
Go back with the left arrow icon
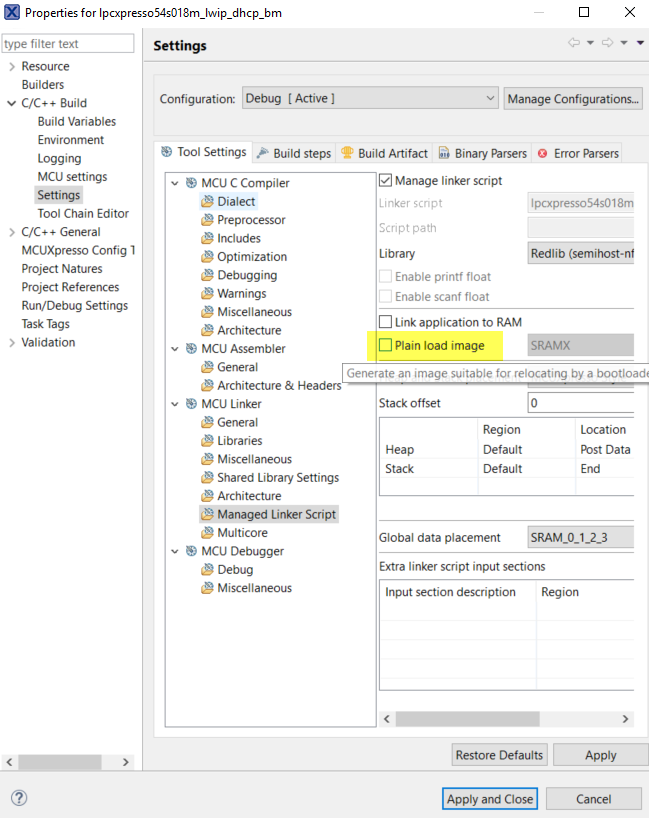click(574, 43)
